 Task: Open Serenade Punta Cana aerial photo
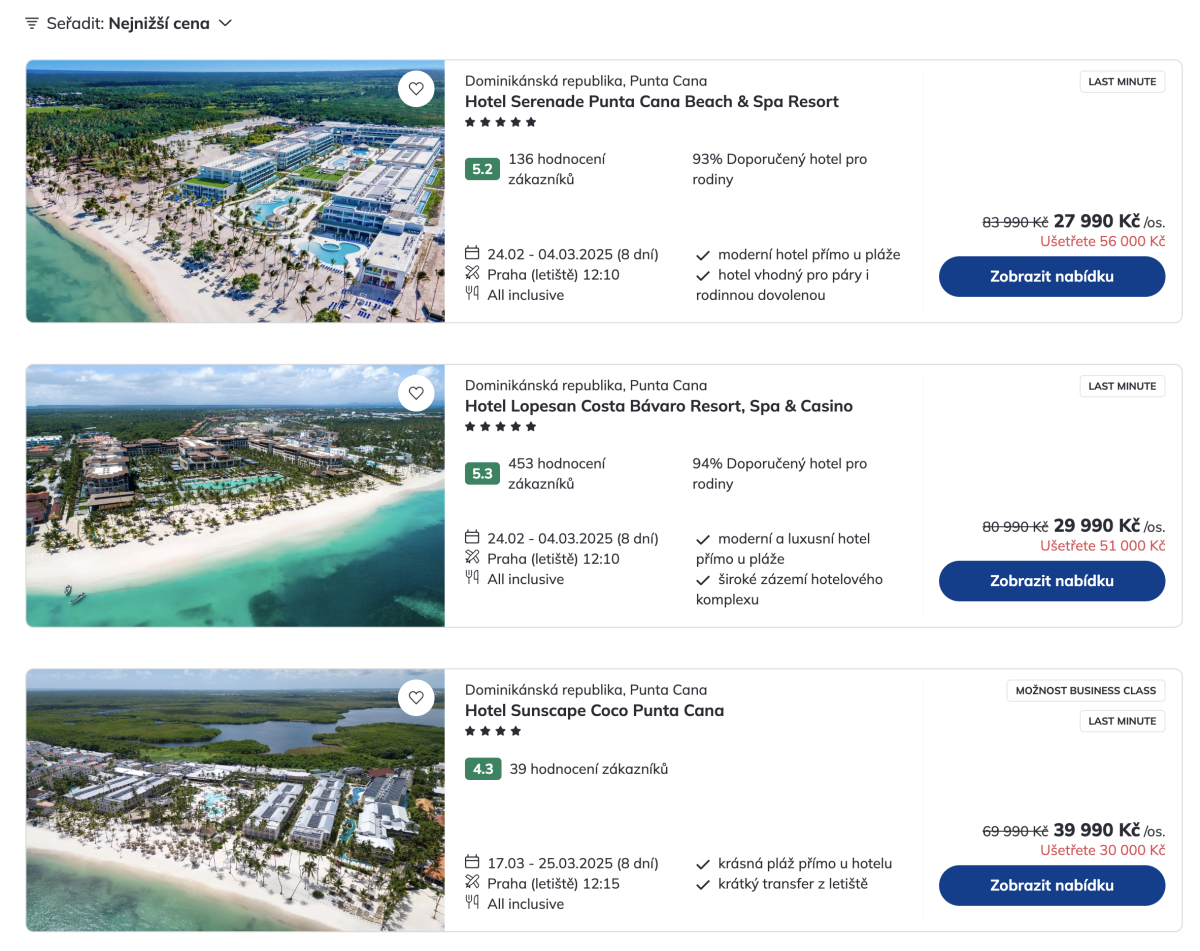tap(235, 191)
